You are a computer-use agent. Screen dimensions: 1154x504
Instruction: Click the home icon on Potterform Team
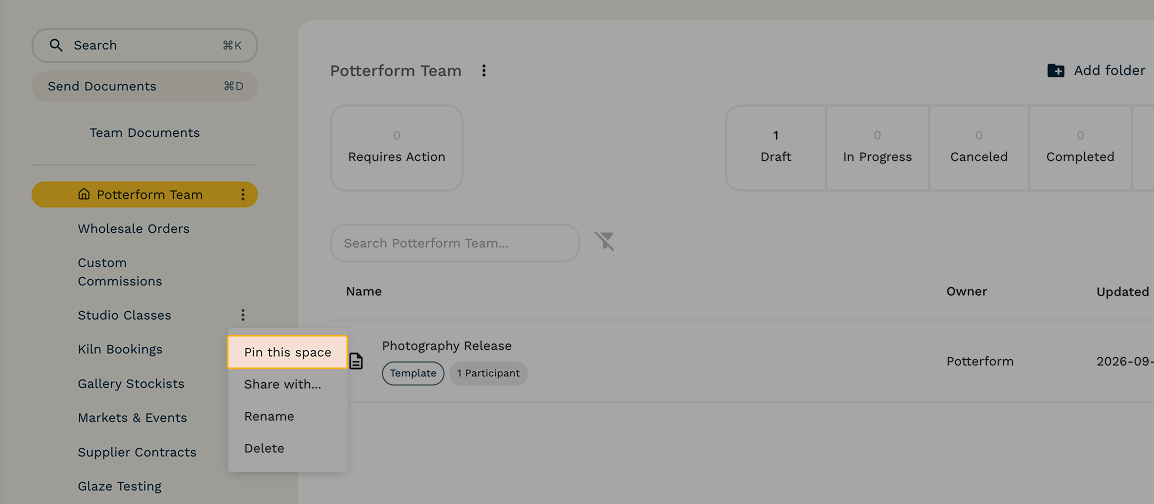[84, 195]
